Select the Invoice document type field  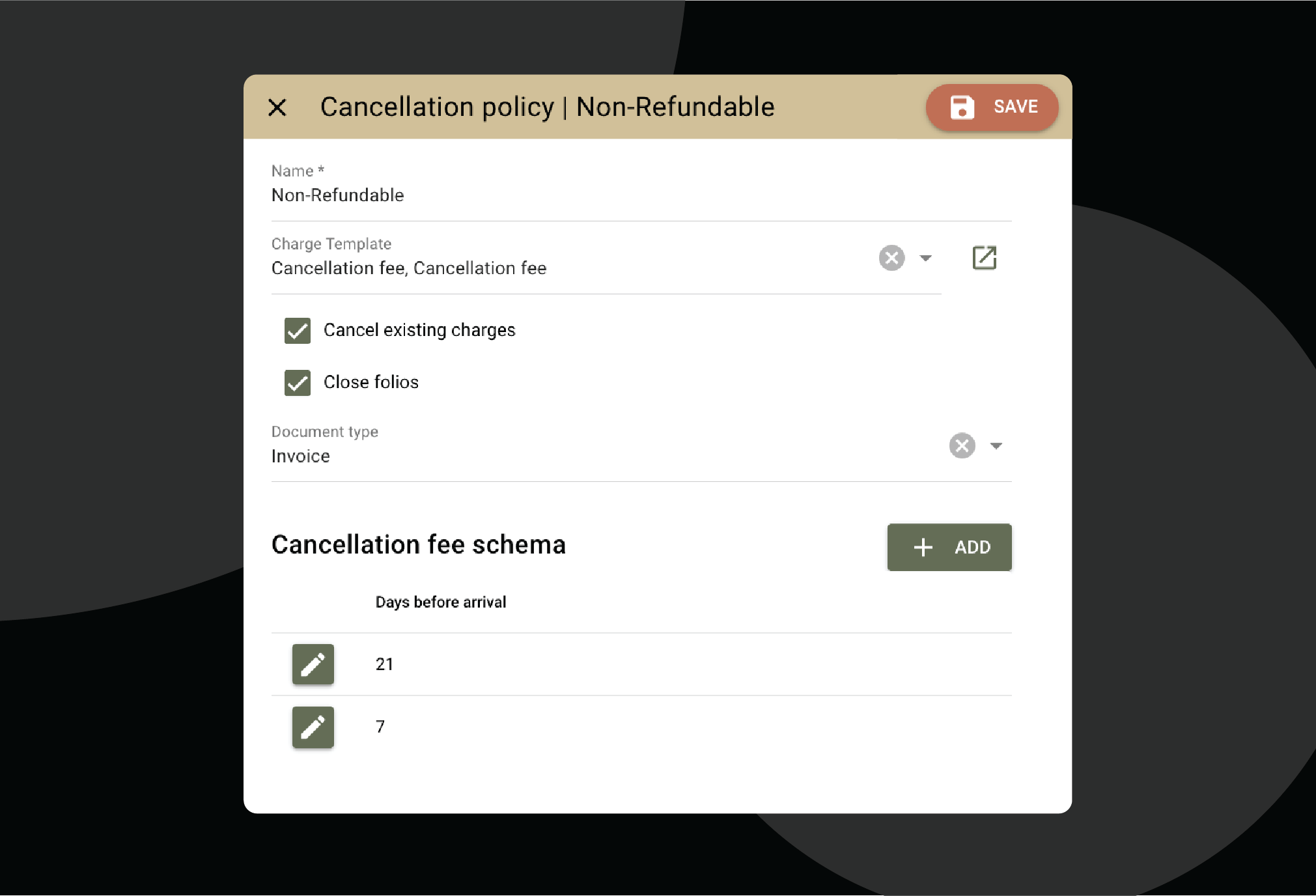pyautogui.click(x=586, y=456)
